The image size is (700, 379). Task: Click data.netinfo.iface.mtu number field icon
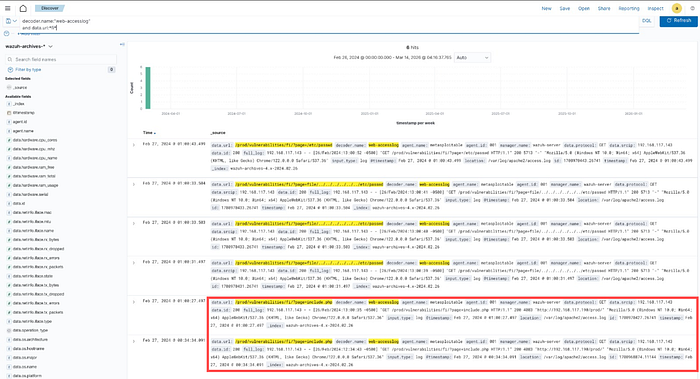coord(9,221)
